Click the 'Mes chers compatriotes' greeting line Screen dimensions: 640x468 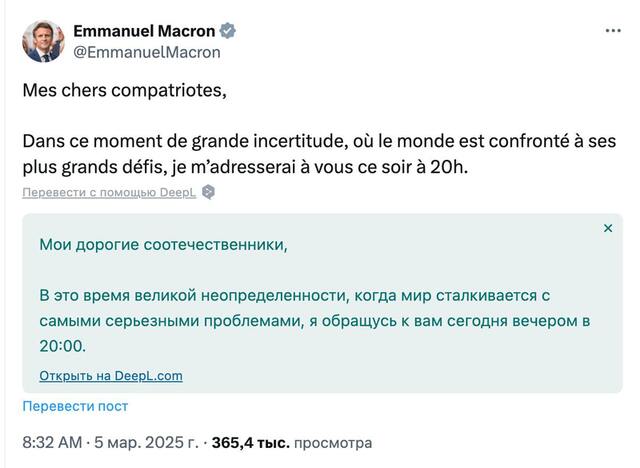[x=124, y=91]
